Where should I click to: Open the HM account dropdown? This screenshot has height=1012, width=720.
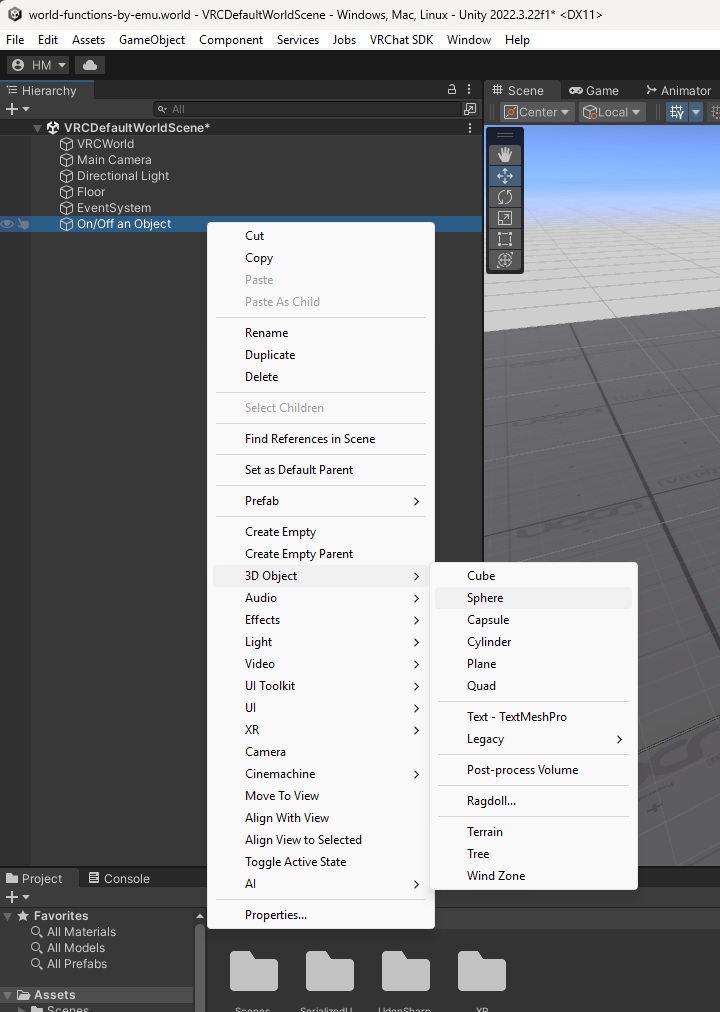pyautogui.click(x=39, y=65)
